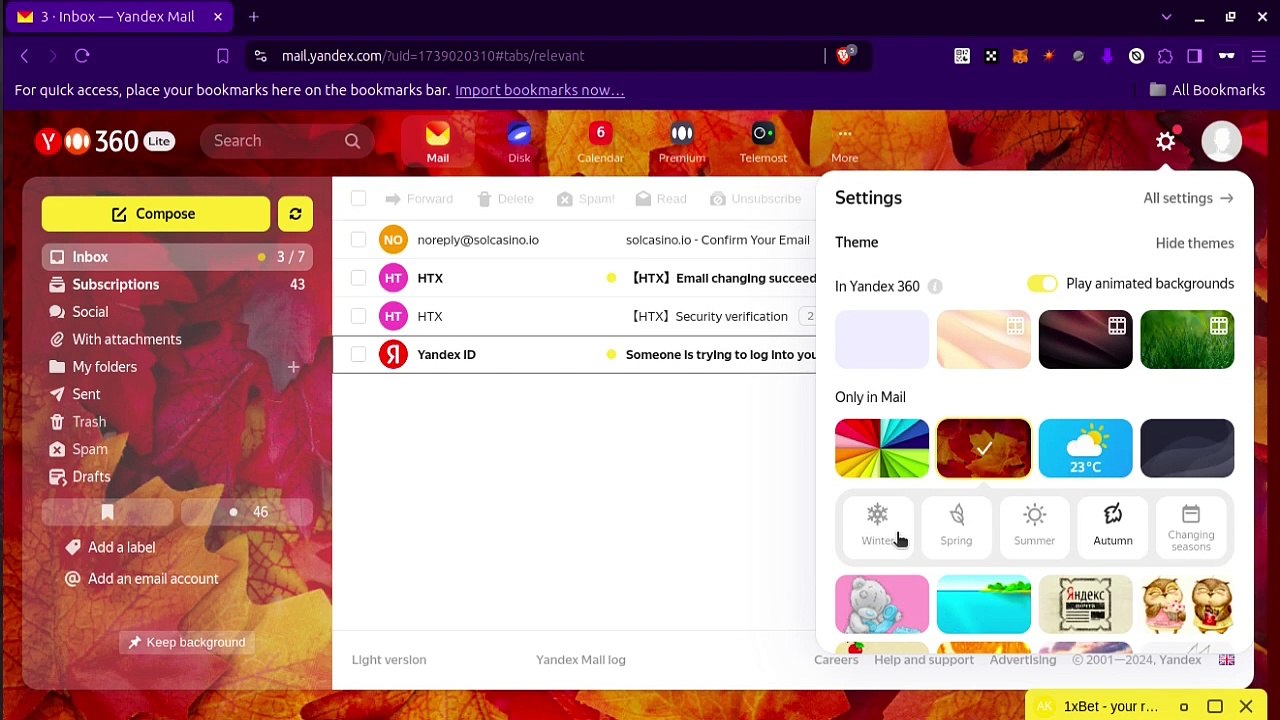
Task: Check the noreply@solcasino.io email checkbox
Action: (358, 240)
